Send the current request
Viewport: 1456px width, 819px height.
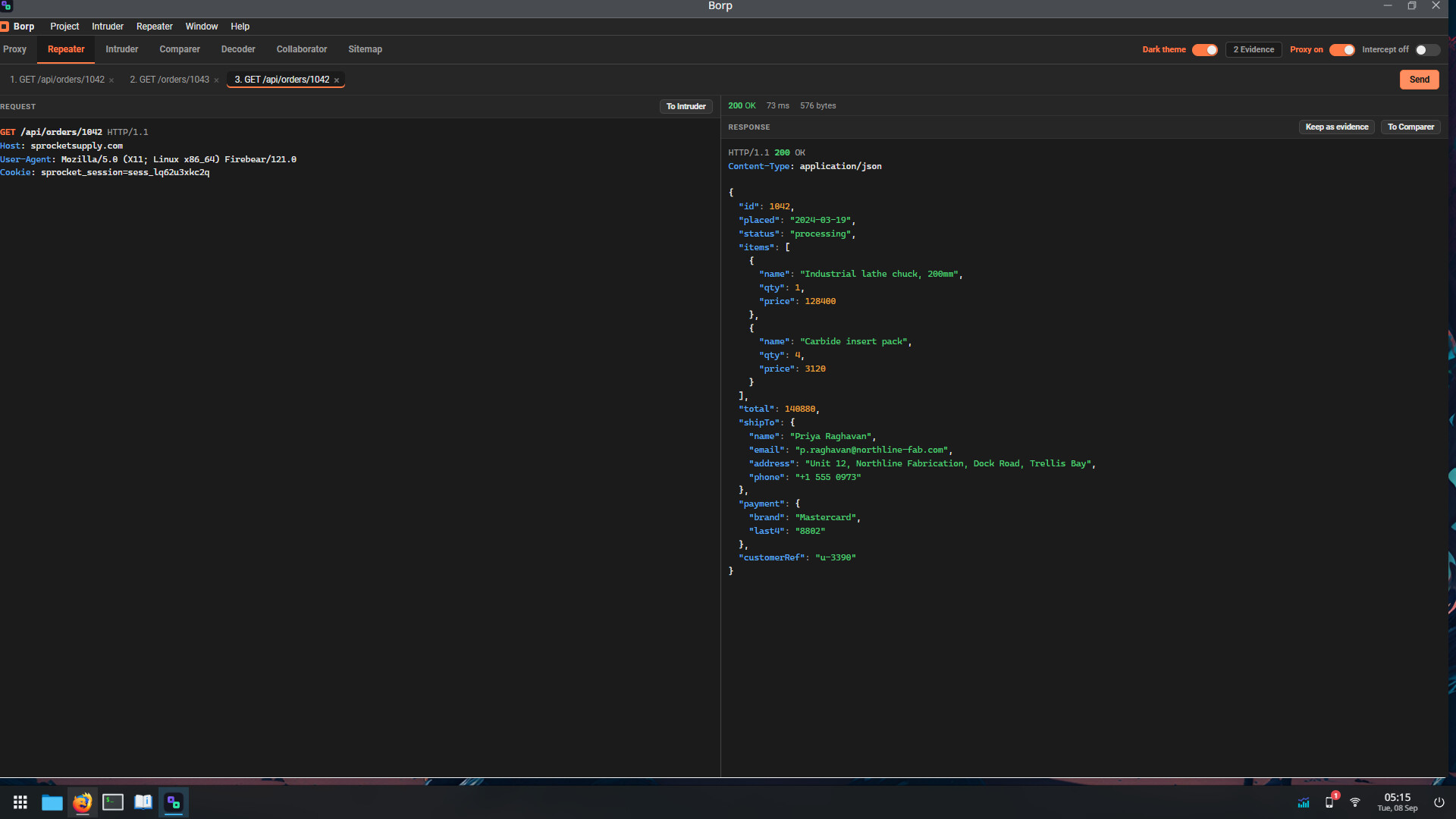pyautogui.click(x=1419, y=80)
